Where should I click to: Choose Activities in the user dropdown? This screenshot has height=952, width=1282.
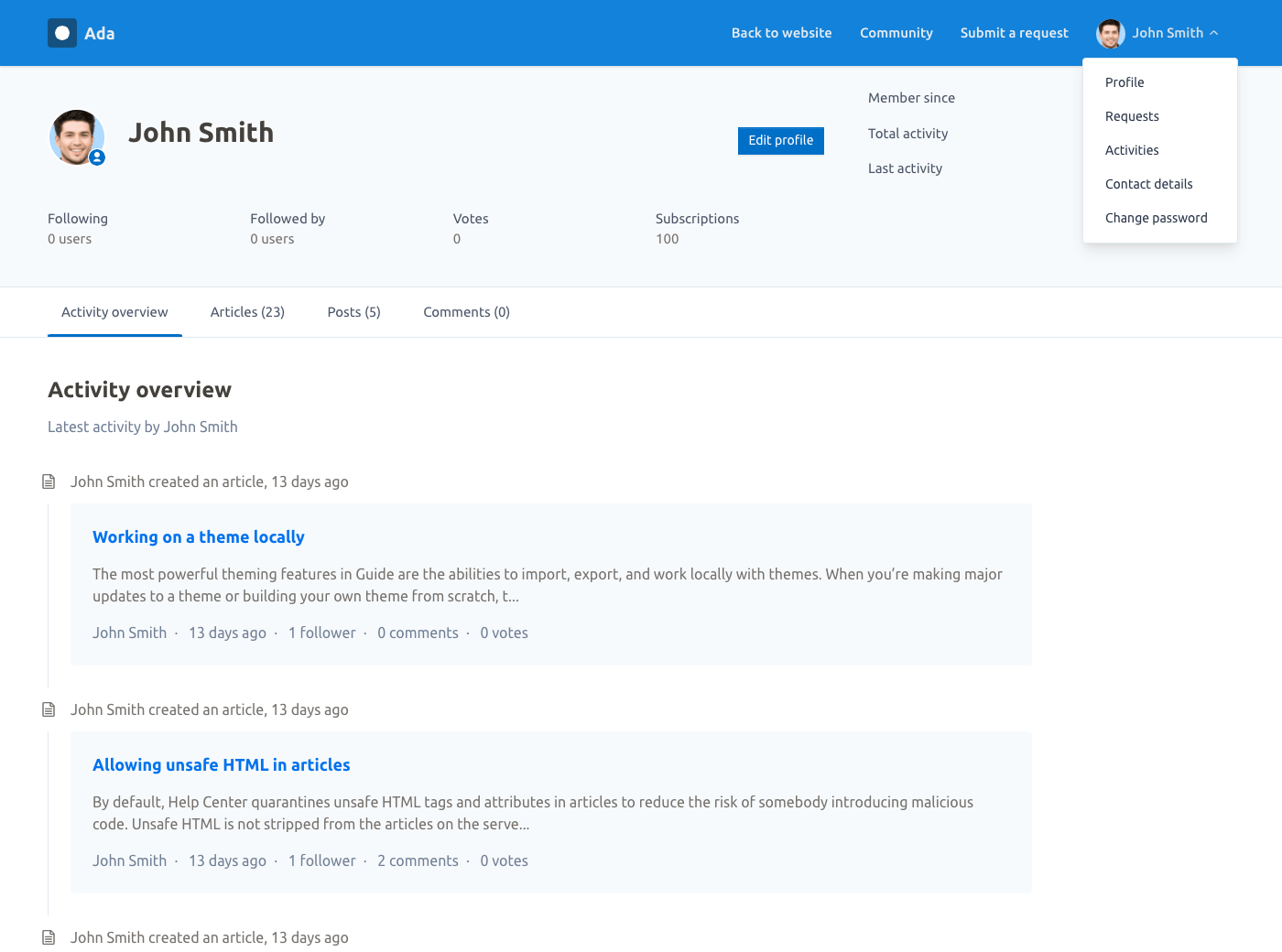click(x=1132, y=150)
